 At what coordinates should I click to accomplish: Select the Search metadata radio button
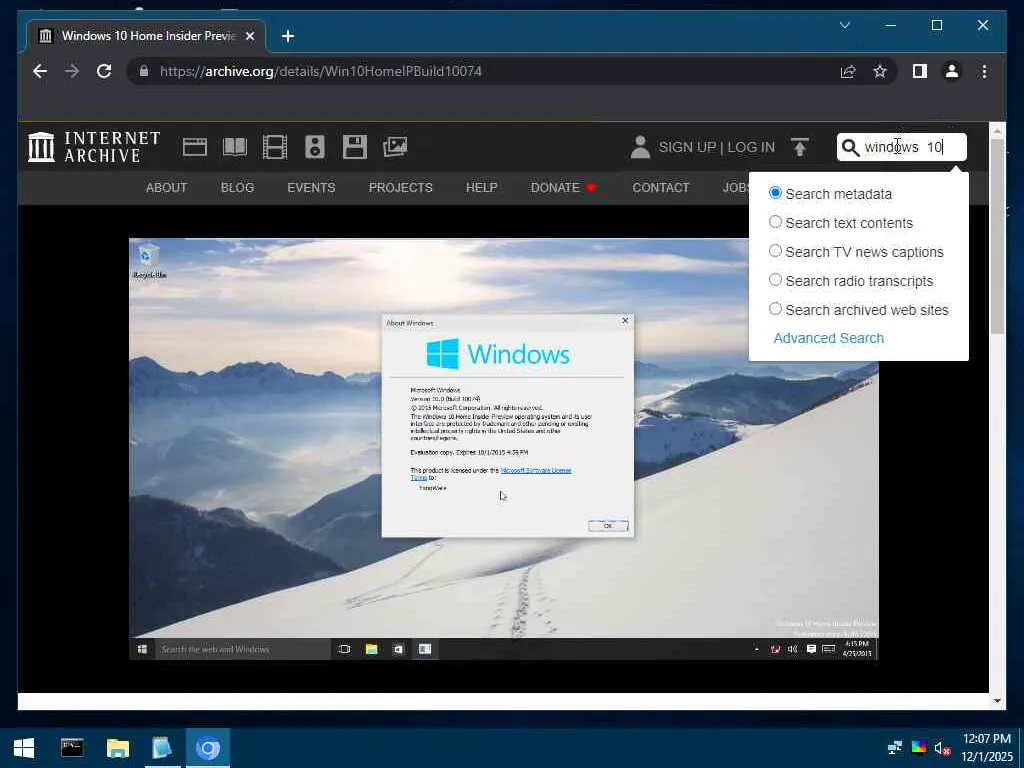[x=775, y=193]
